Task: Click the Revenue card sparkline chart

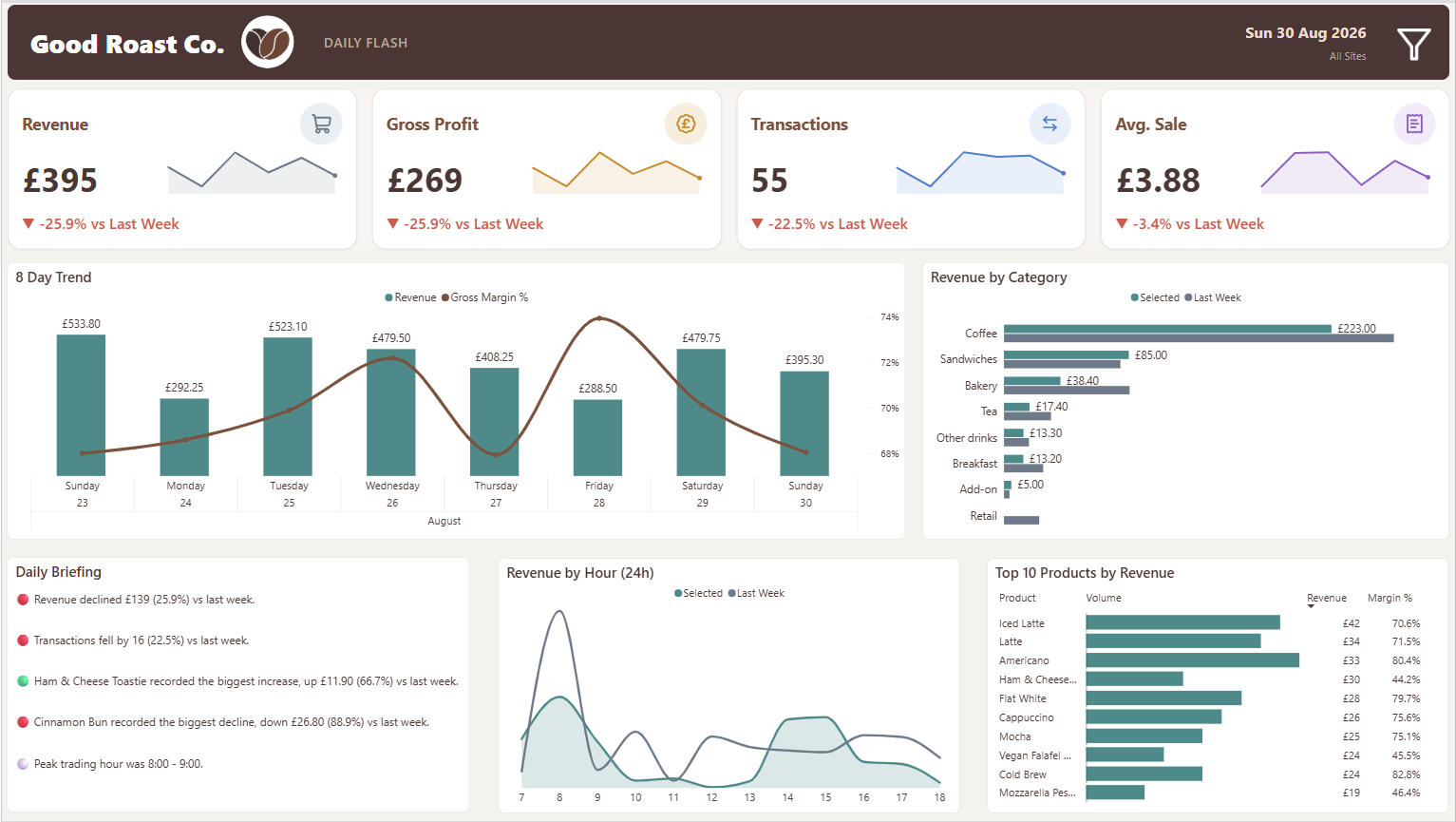Action: (252, 173)
